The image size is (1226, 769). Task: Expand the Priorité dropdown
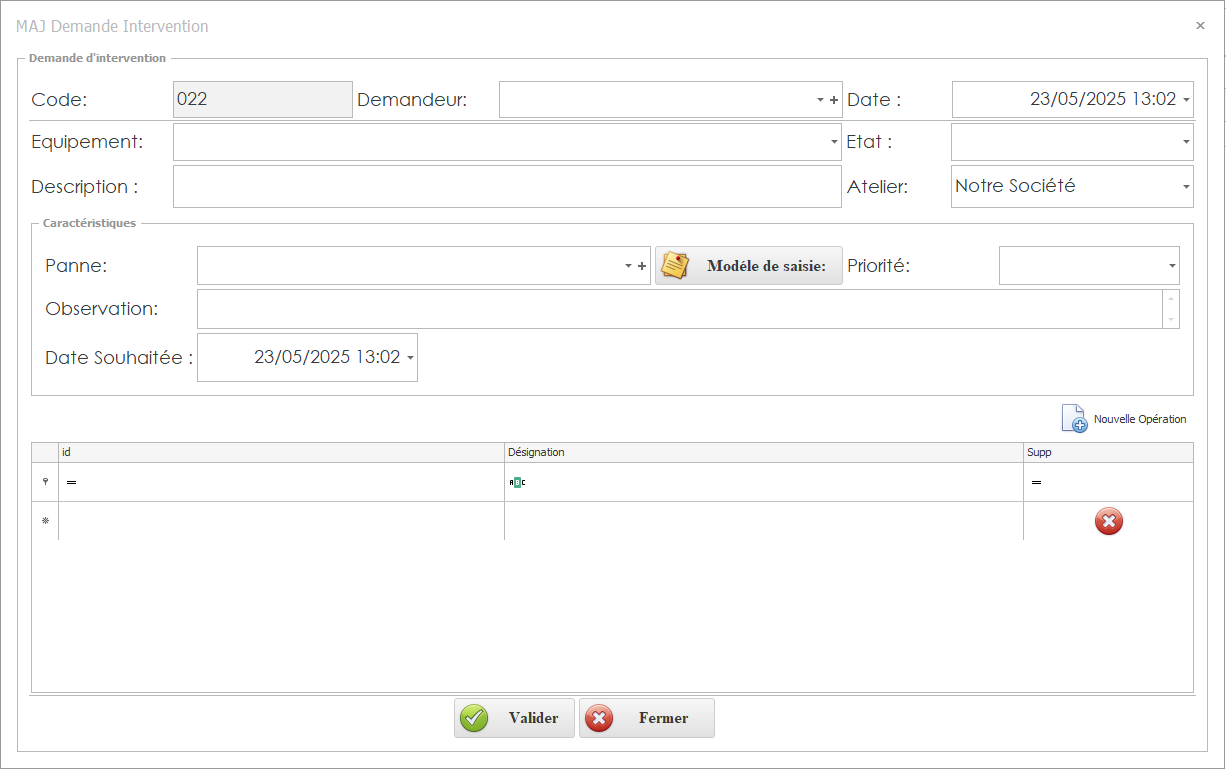point(1172,266)
